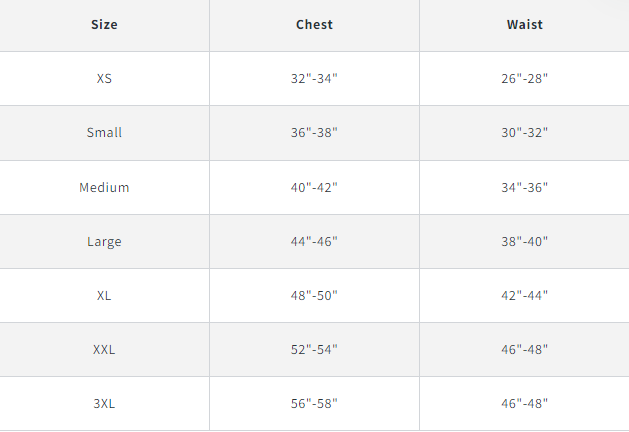Click chest measurement 44"-46"
This screenshot has height=432, width=629.
pos(314,241)
